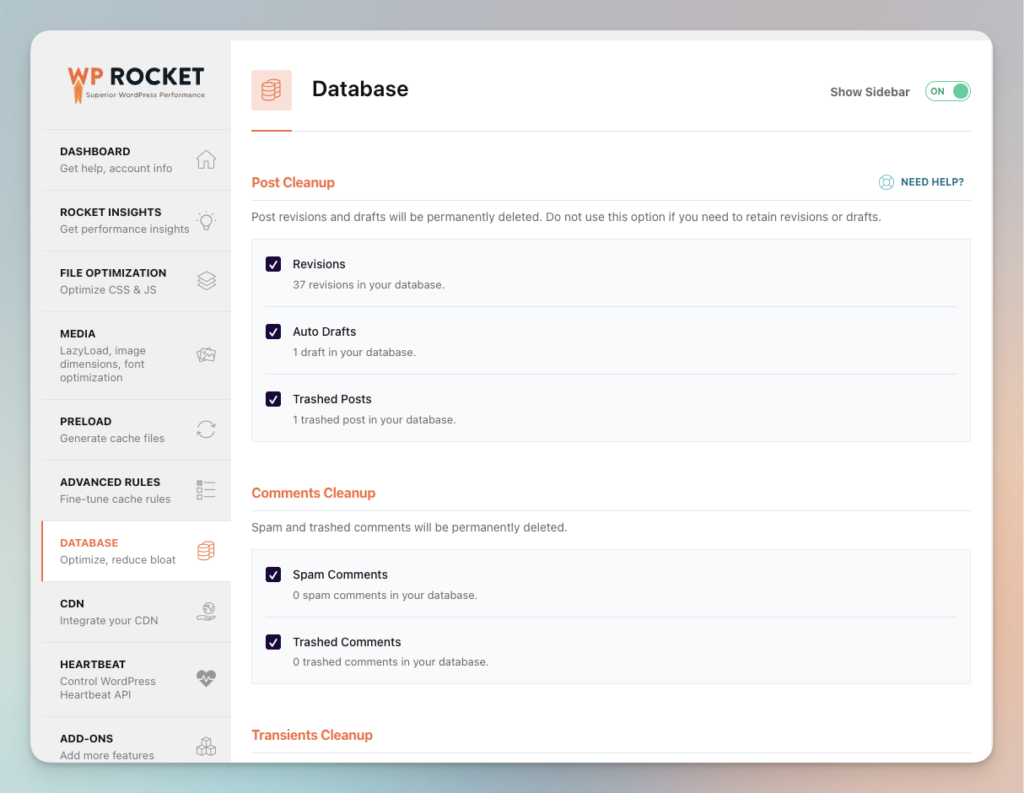This screenshot has height=793, width=1024.
Task: Click the Media images icon
Action: [x=206, y=355]
